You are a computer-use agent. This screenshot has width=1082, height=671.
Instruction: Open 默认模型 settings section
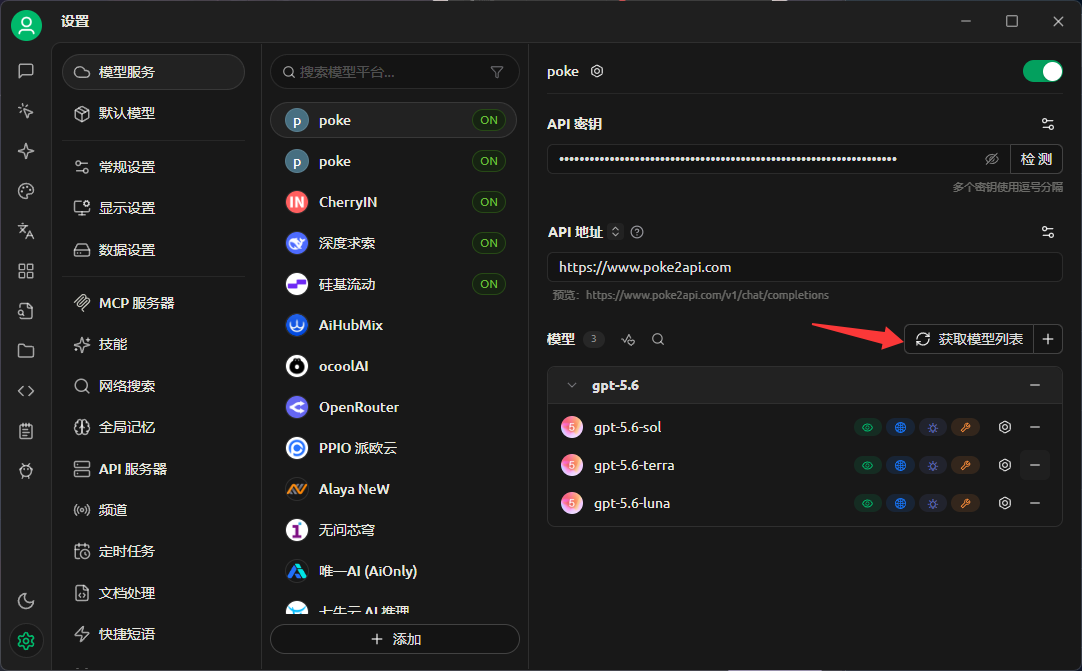tap(153, 113)
